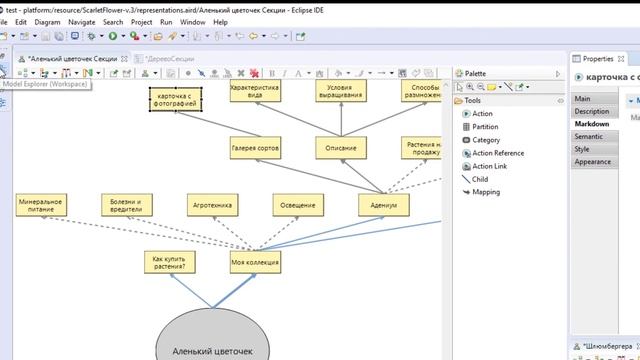640x360 pixels.
Task: Open the Semantic properties tab
Action: click(594, 136)
